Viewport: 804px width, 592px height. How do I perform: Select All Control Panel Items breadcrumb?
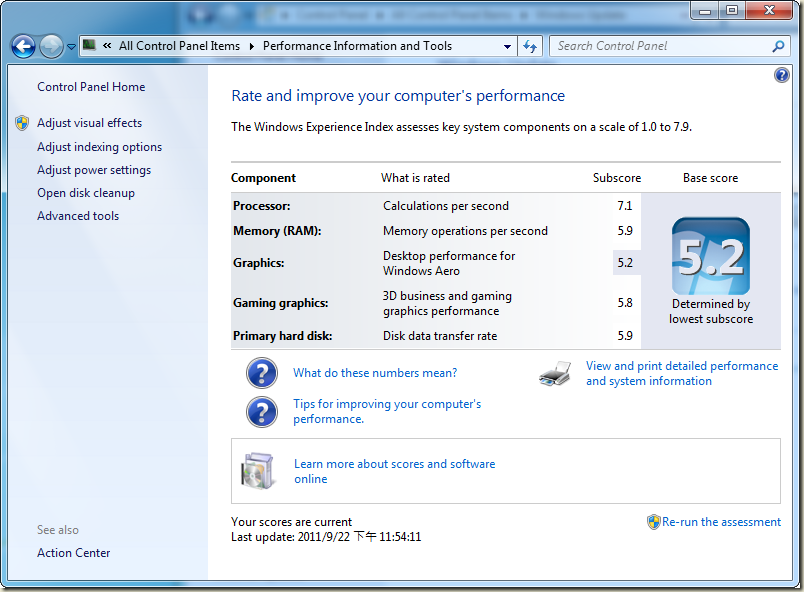tap(179, 46)
